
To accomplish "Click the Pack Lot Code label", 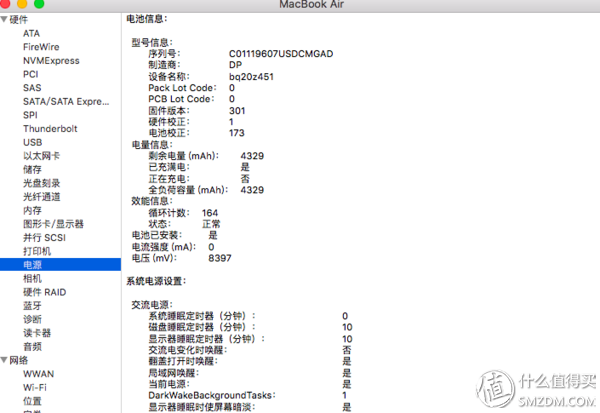I will [182, 88].
